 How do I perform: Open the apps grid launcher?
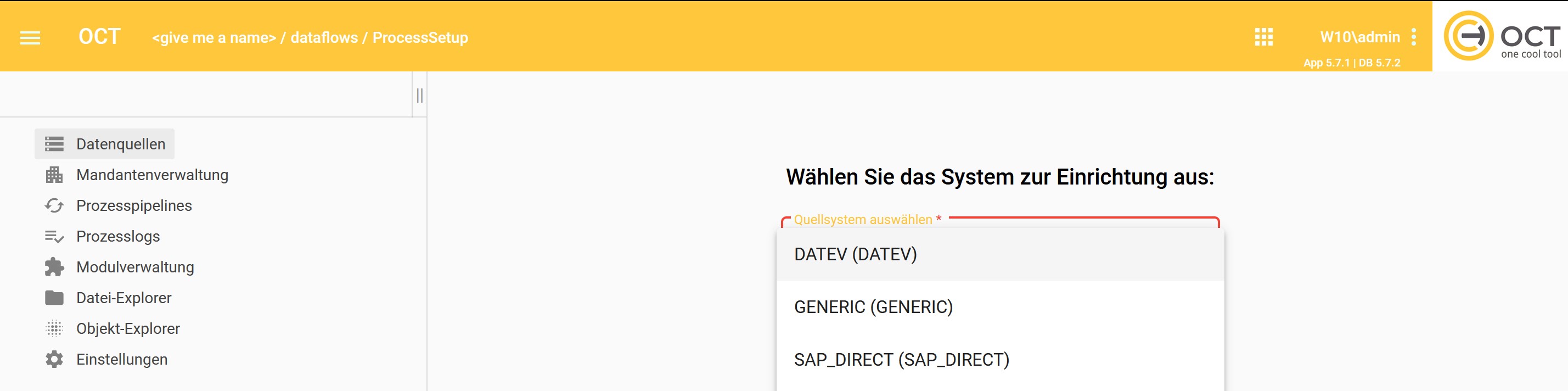[x=1263, y=37]
